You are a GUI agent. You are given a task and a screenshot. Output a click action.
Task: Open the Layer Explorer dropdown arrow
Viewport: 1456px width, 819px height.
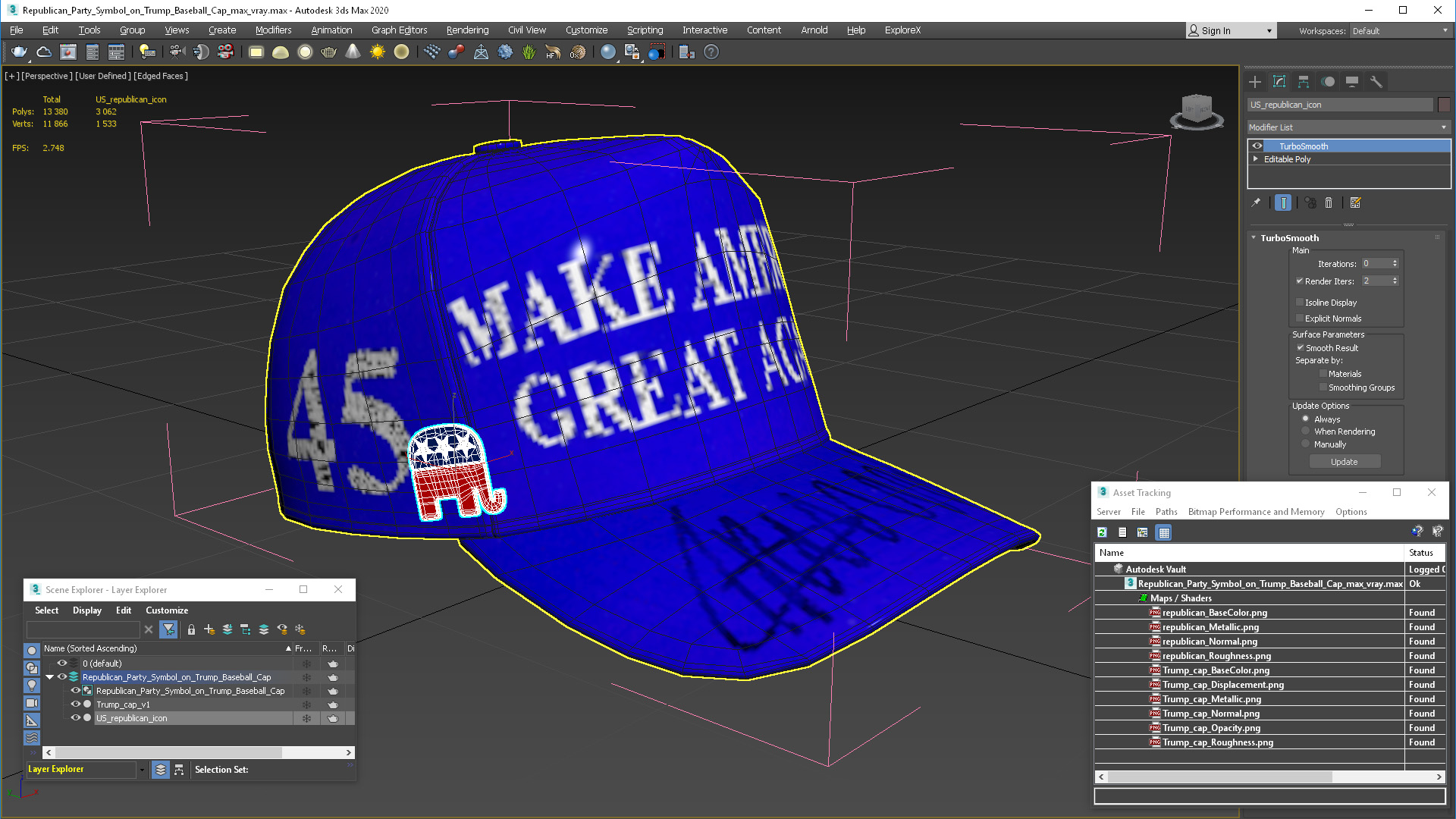pyautogui.click(x=142, y=770)
